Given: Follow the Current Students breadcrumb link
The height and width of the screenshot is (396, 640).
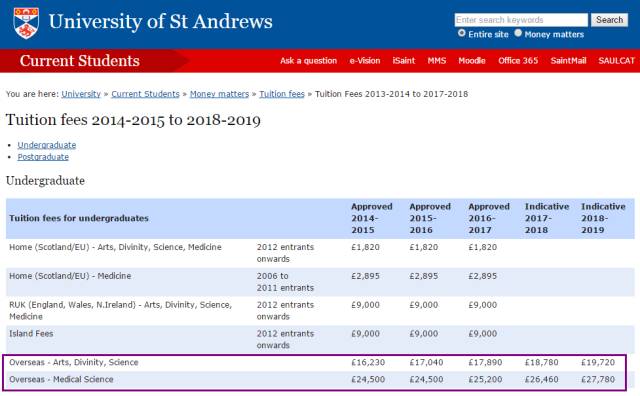Looking at the screenshot, I should tap(145, 94).
